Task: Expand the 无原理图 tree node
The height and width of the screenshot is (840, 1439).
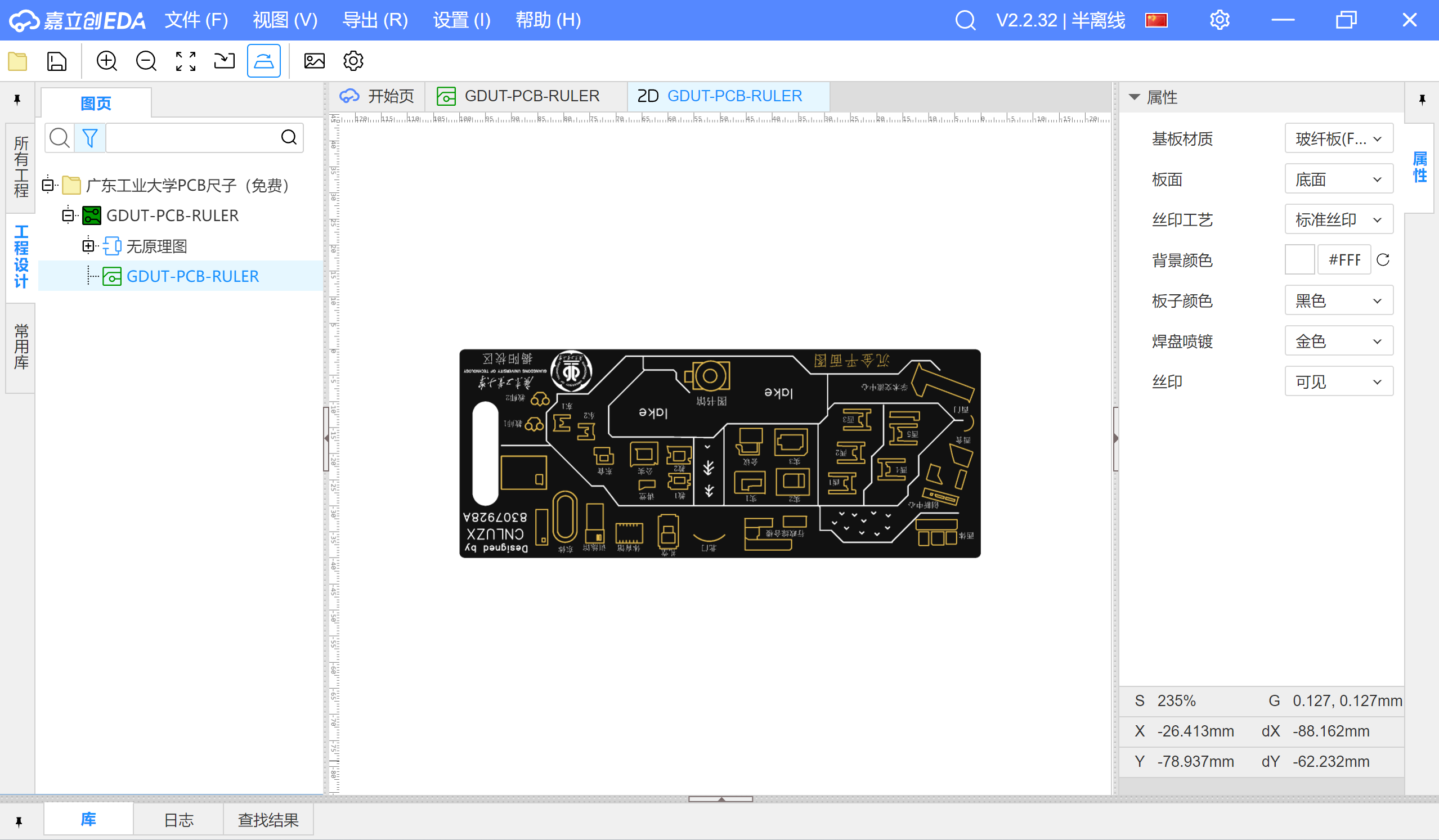Action: coord(88,246)
